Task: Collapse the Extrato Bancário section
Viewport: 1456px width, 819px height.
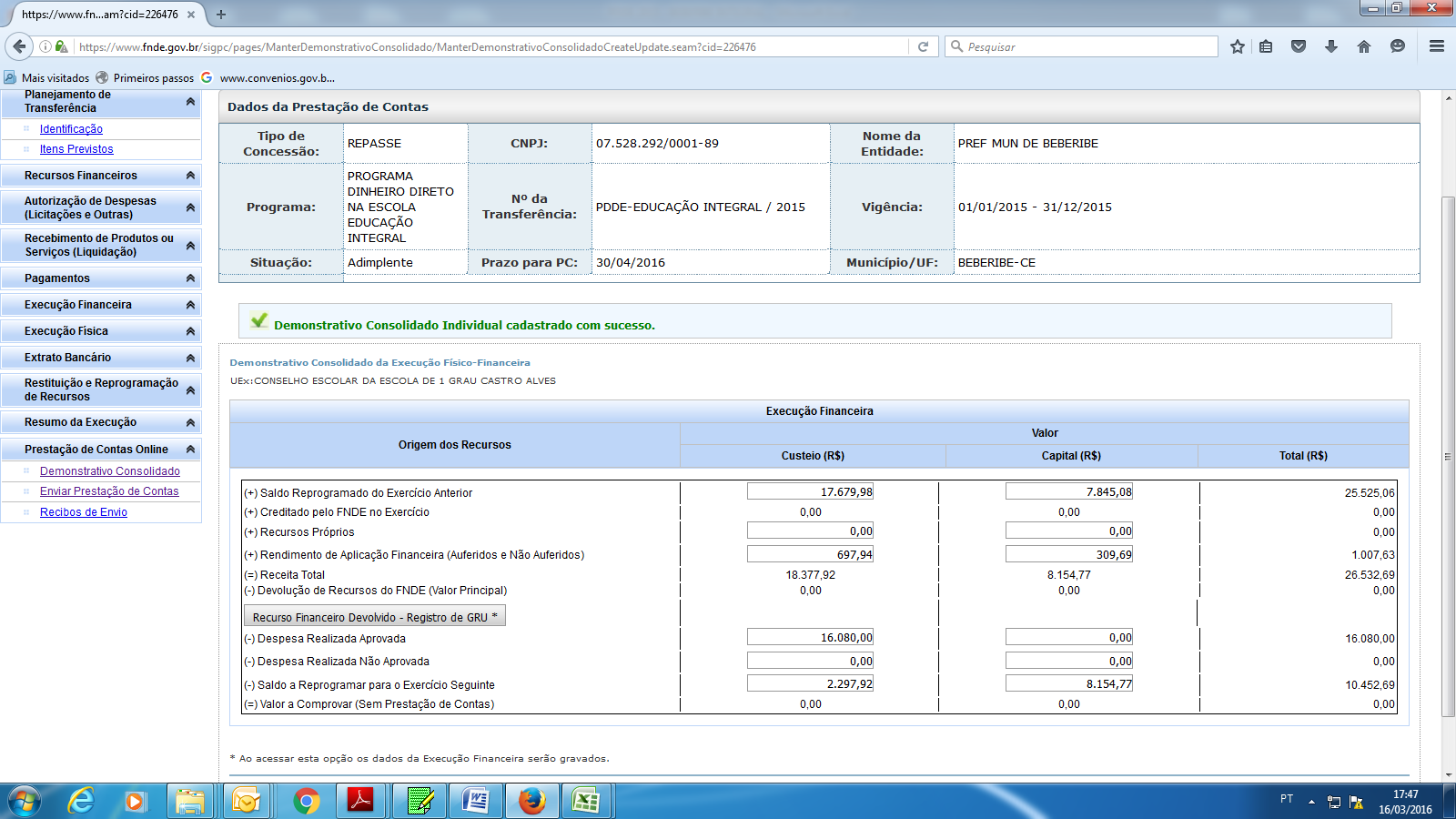Action: (x=190, y=358)
